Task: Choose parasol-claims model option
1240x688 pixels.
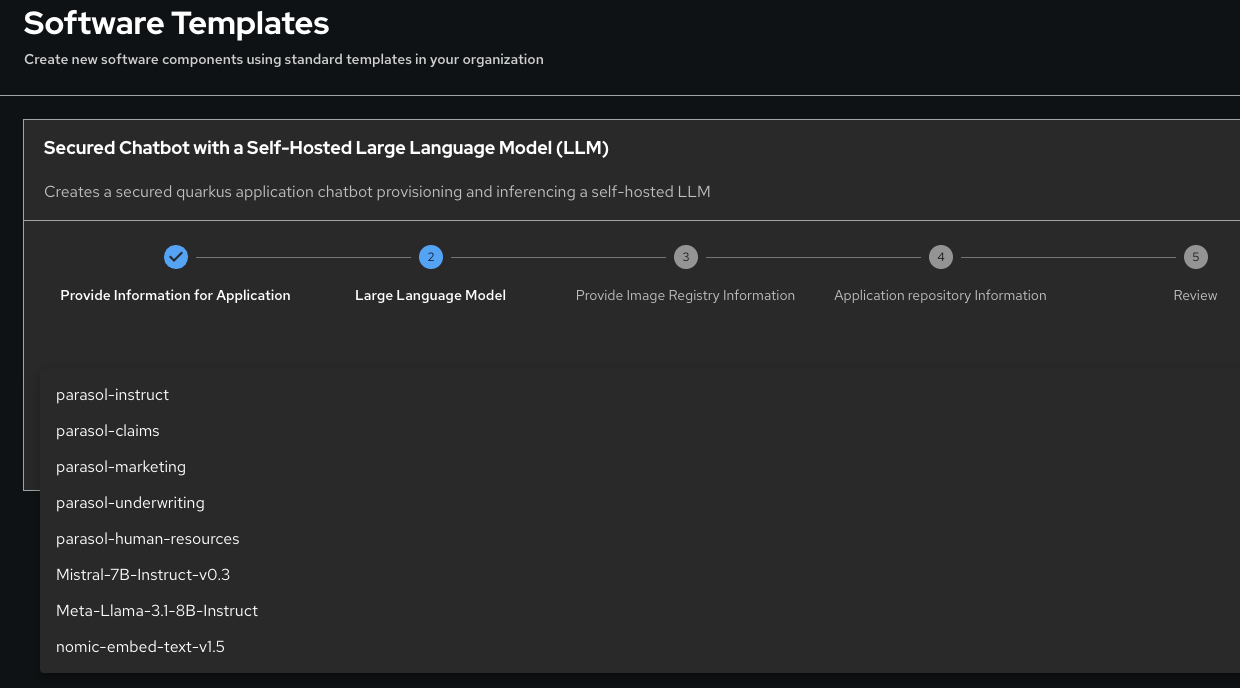Action: pyautogui.click(x=108, y=431)
